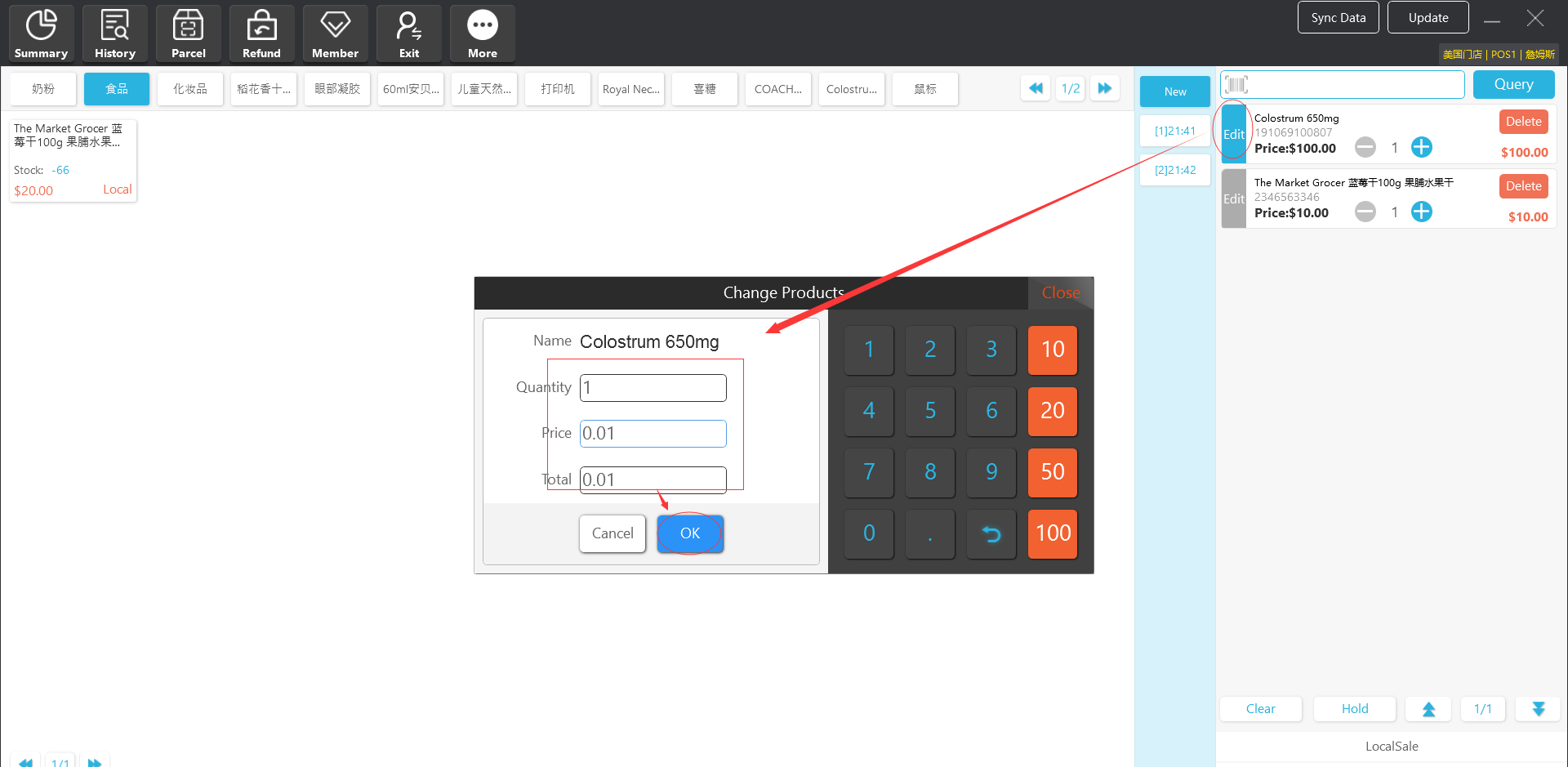The height and width of the screenshot is (767, 1568).
Task: Open the More options menu
Action: coord(482,33)
